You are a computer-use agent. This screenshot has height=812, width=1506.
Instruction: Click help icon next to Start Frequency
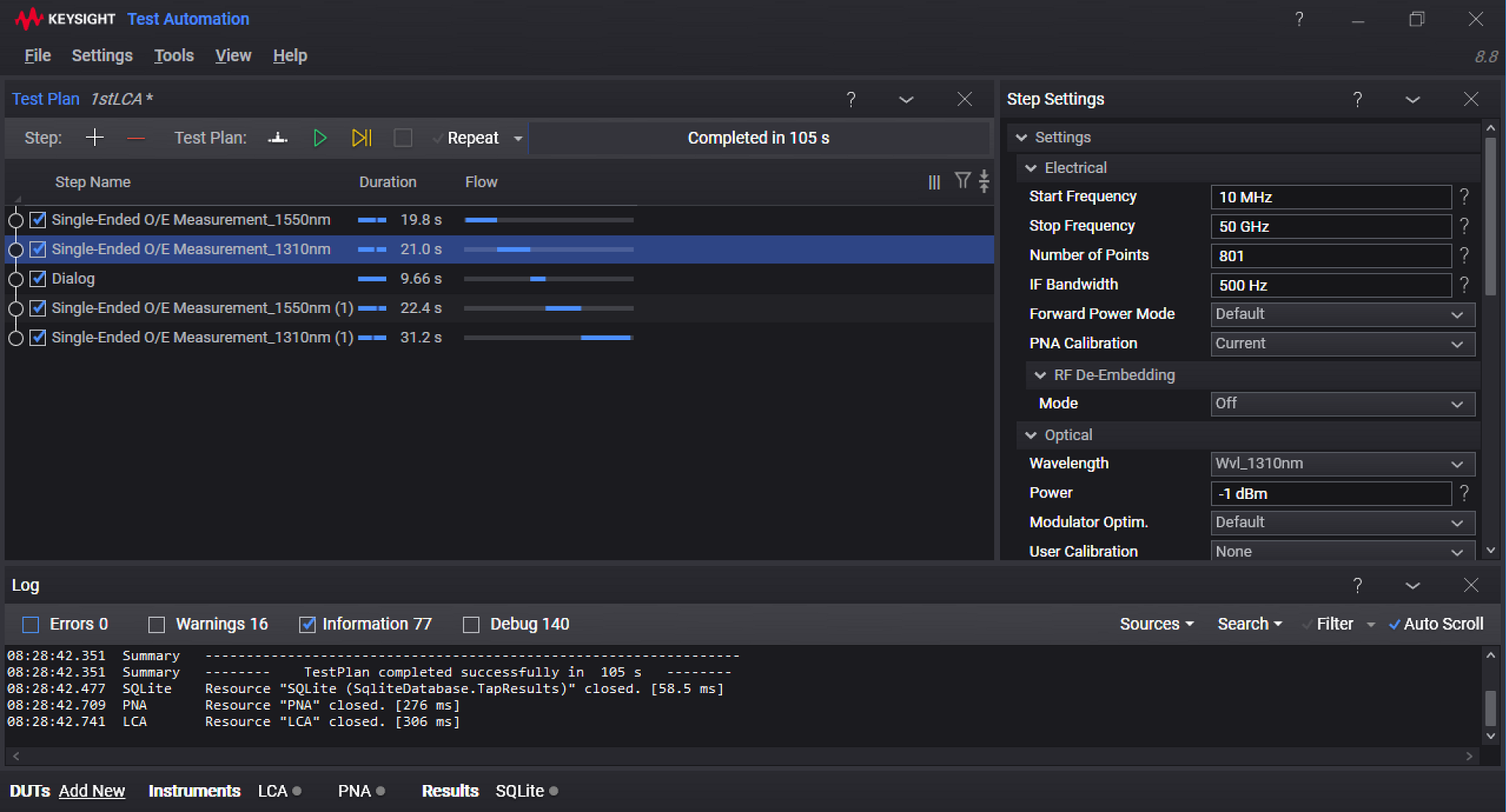point(1464,196)
